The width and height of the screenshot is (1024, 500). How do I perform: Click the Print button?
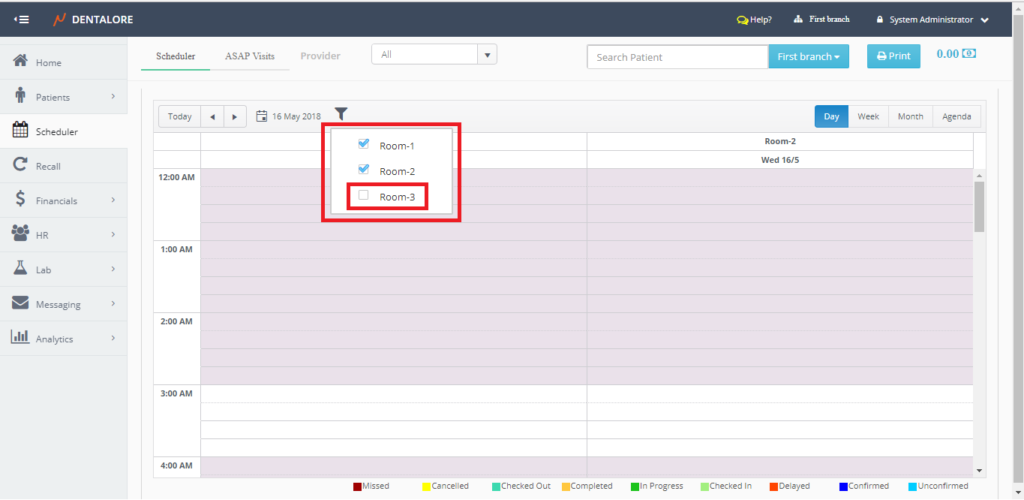(x=893, y=57)
